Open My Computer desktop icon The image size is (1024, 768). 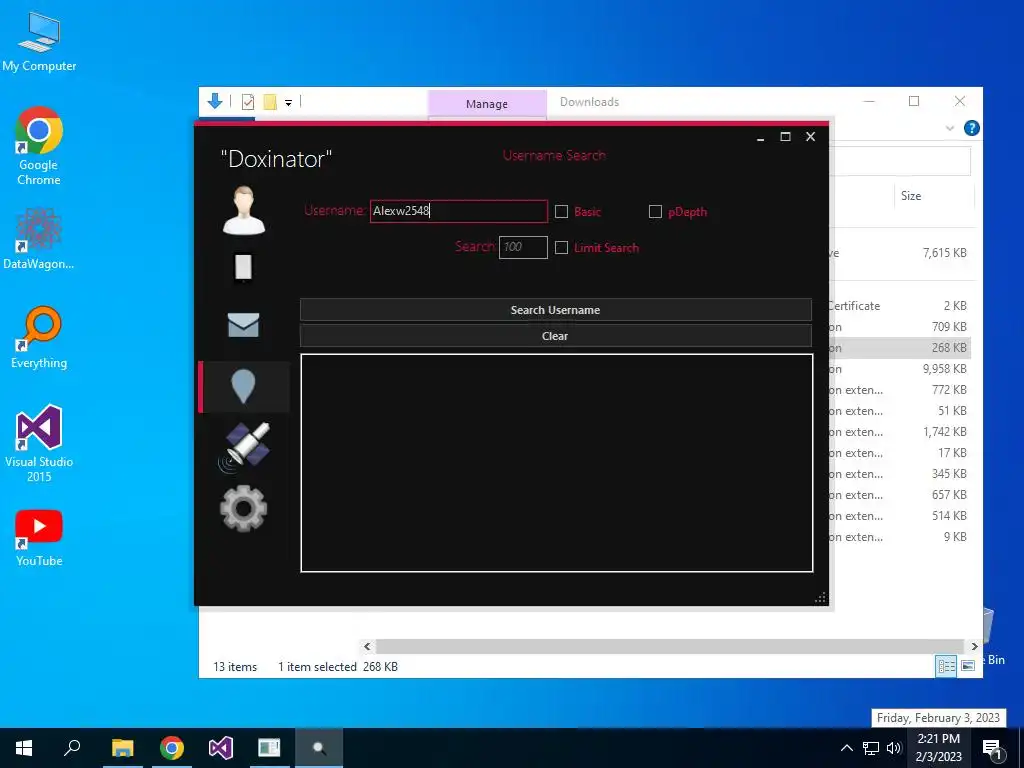[x=39, y=42]
